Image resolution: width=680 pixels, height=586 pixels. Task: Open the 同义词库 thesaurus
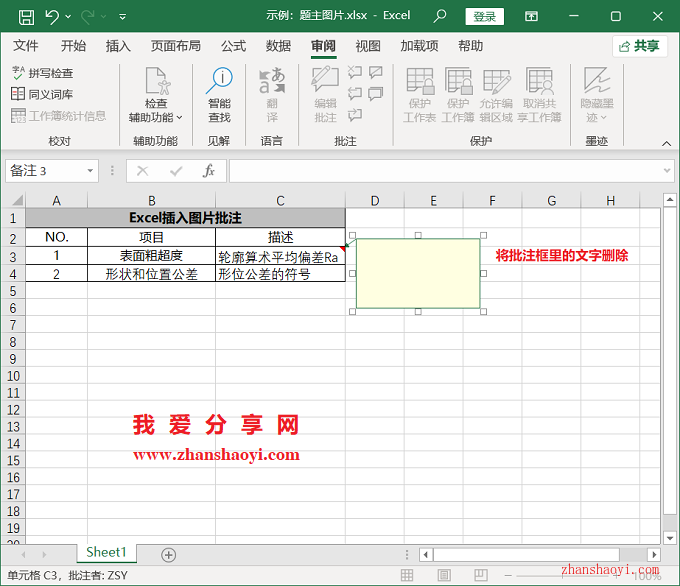coord(42,94)
